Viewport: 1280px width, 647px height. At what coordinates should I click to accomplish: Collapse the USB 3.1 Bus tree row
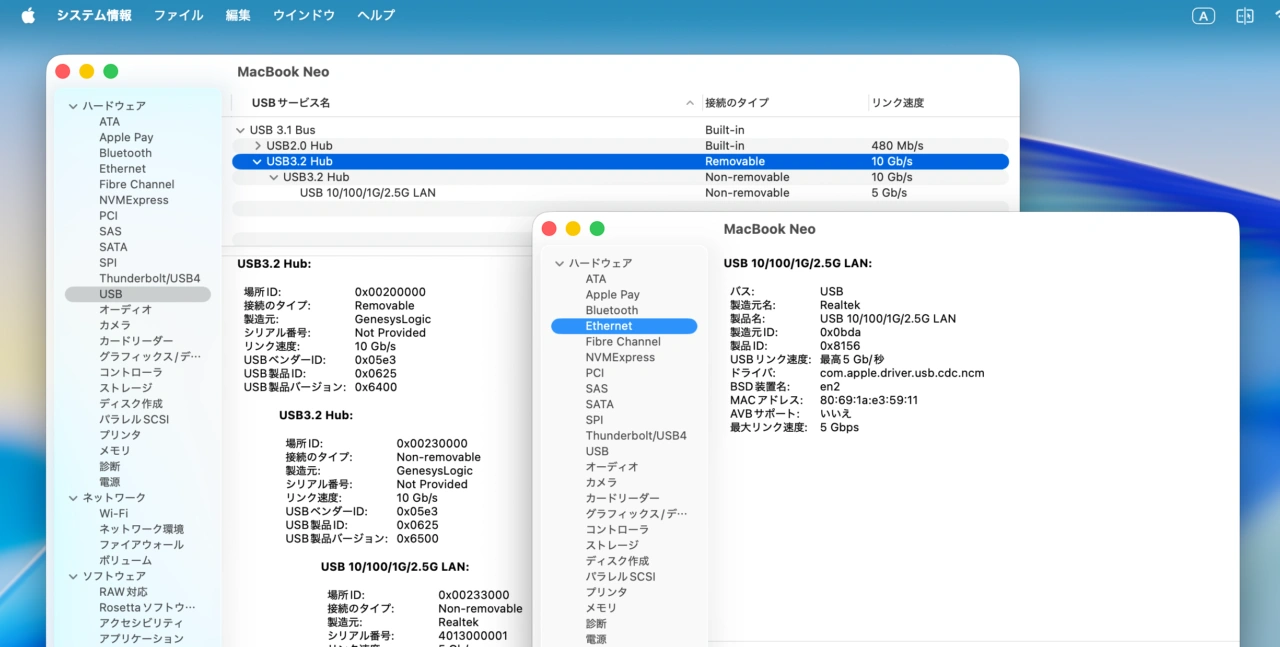pyautogui.click(x=240, y=130)
